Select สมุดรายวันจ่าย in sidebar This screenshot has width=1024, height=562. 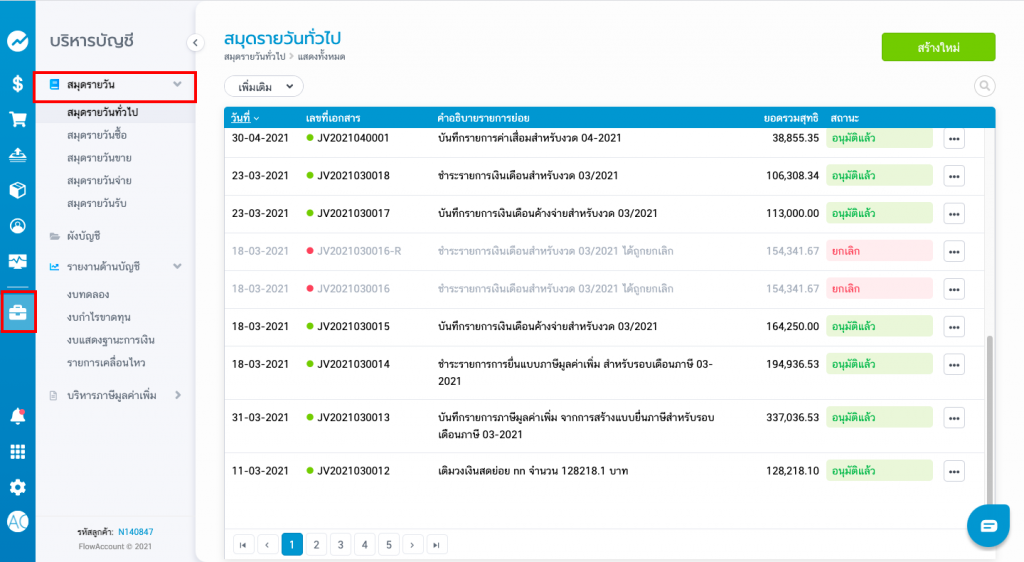click(99, 181)
